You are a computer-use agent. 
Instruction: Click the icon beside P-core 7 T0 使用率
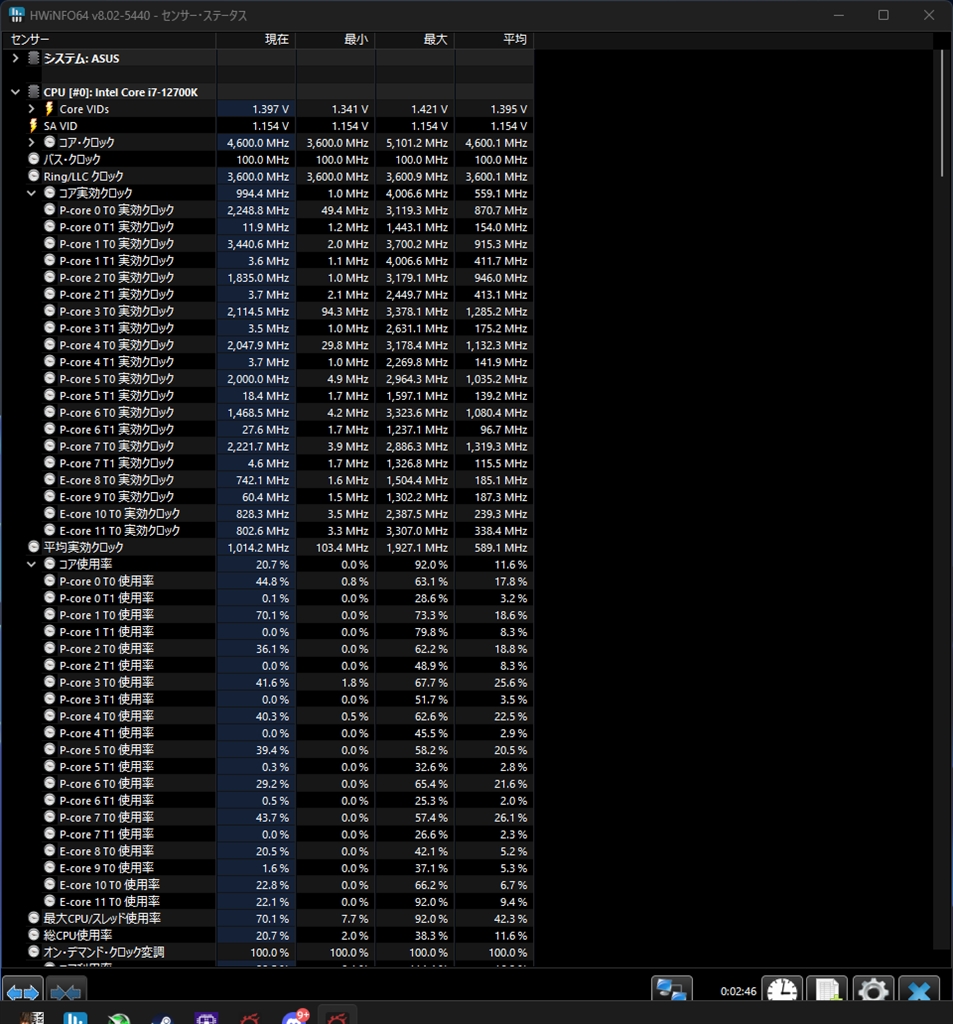click(50, 817)
